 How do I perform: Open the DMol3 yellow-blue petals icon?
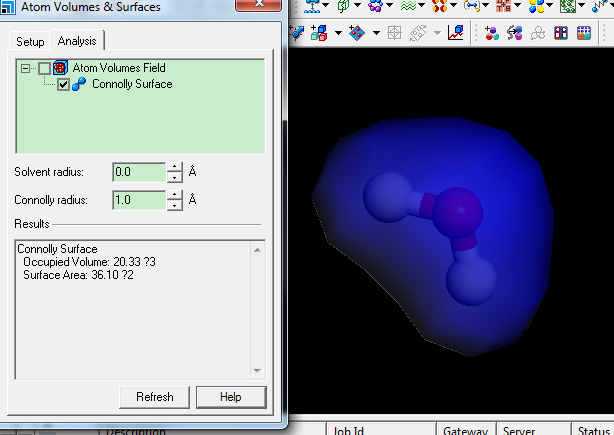[x=536, y=5]
